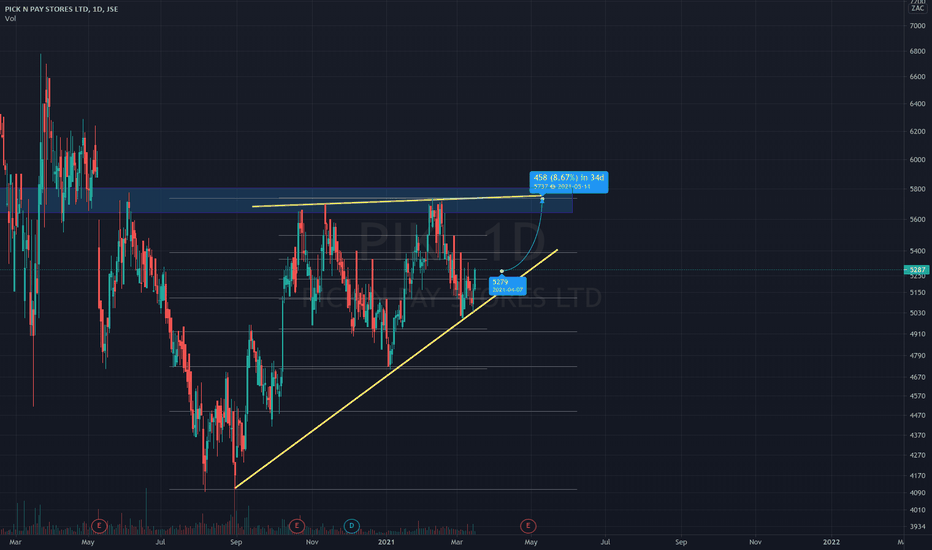Click the ZAC currency label on price axis
This screenshot has height=550, width=932.
click(x=917, y=8)
